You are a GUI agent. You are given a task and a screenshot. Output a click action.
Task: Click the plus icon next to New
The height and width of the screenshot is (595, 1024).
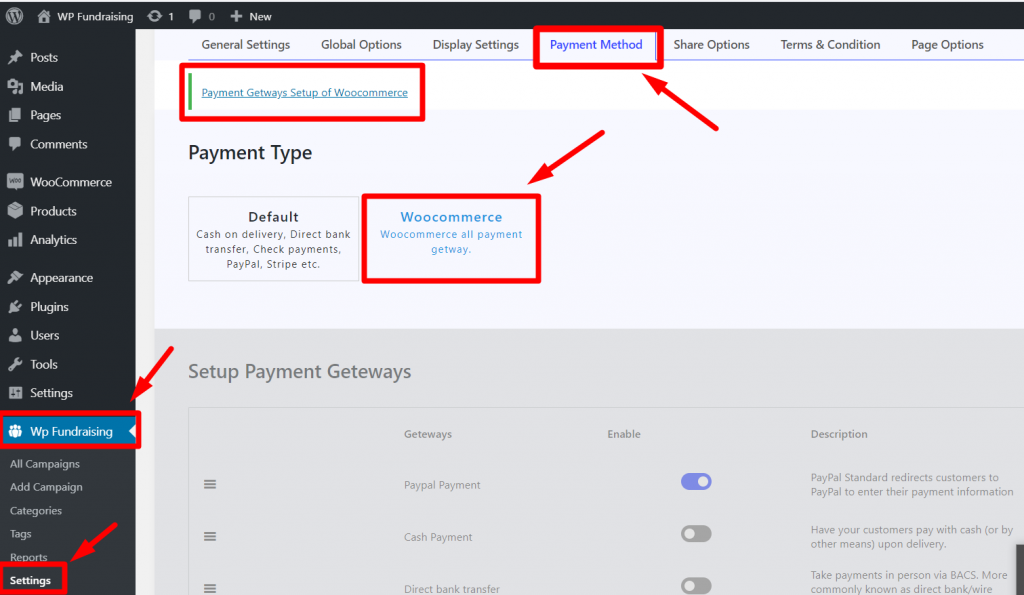point(236,16)
